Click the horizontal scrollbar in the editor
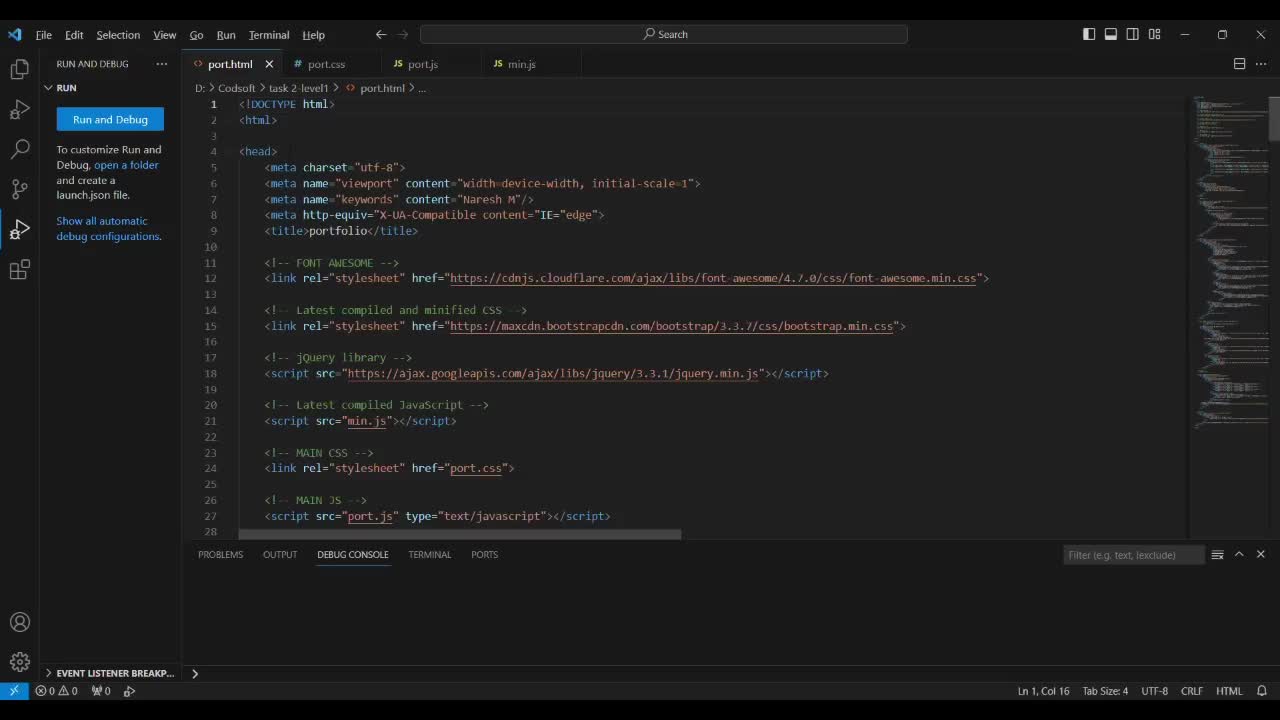Image resolution: width=1280 pixels, height=720 pixels. pyautogui.click(x=460, y=534)
